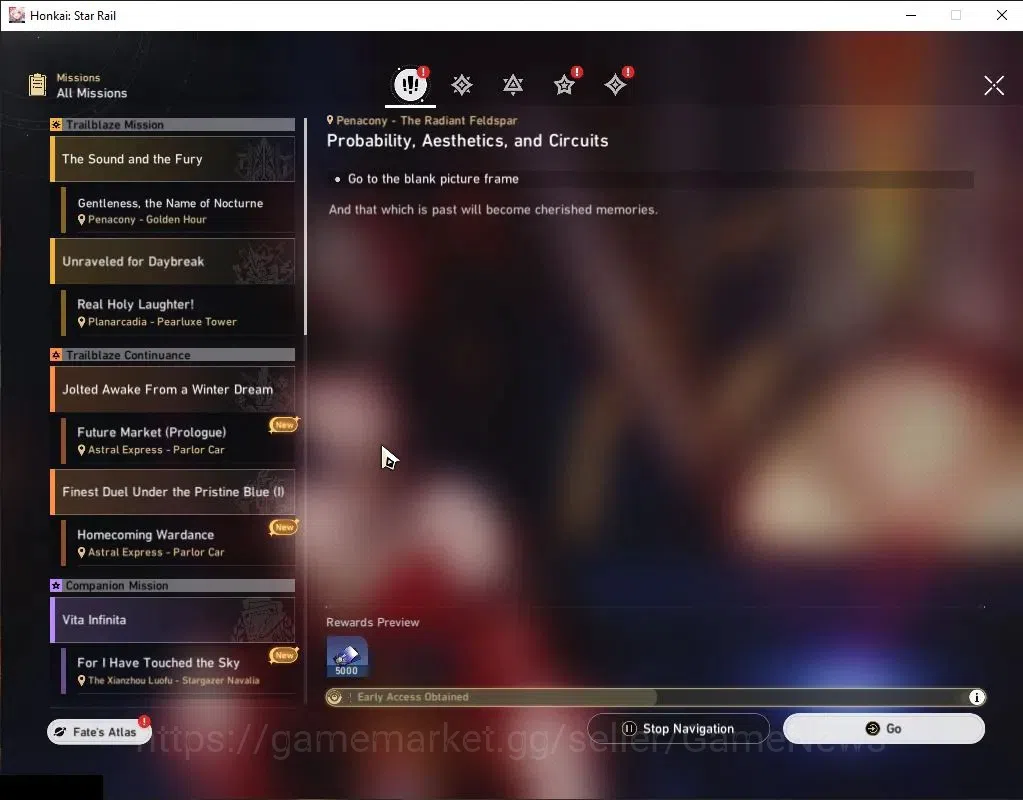Switch to Trailblaze Mission filter icon
Image resolution: width=1023 pixels, height=800 pixels.
[x=462, y=85]
